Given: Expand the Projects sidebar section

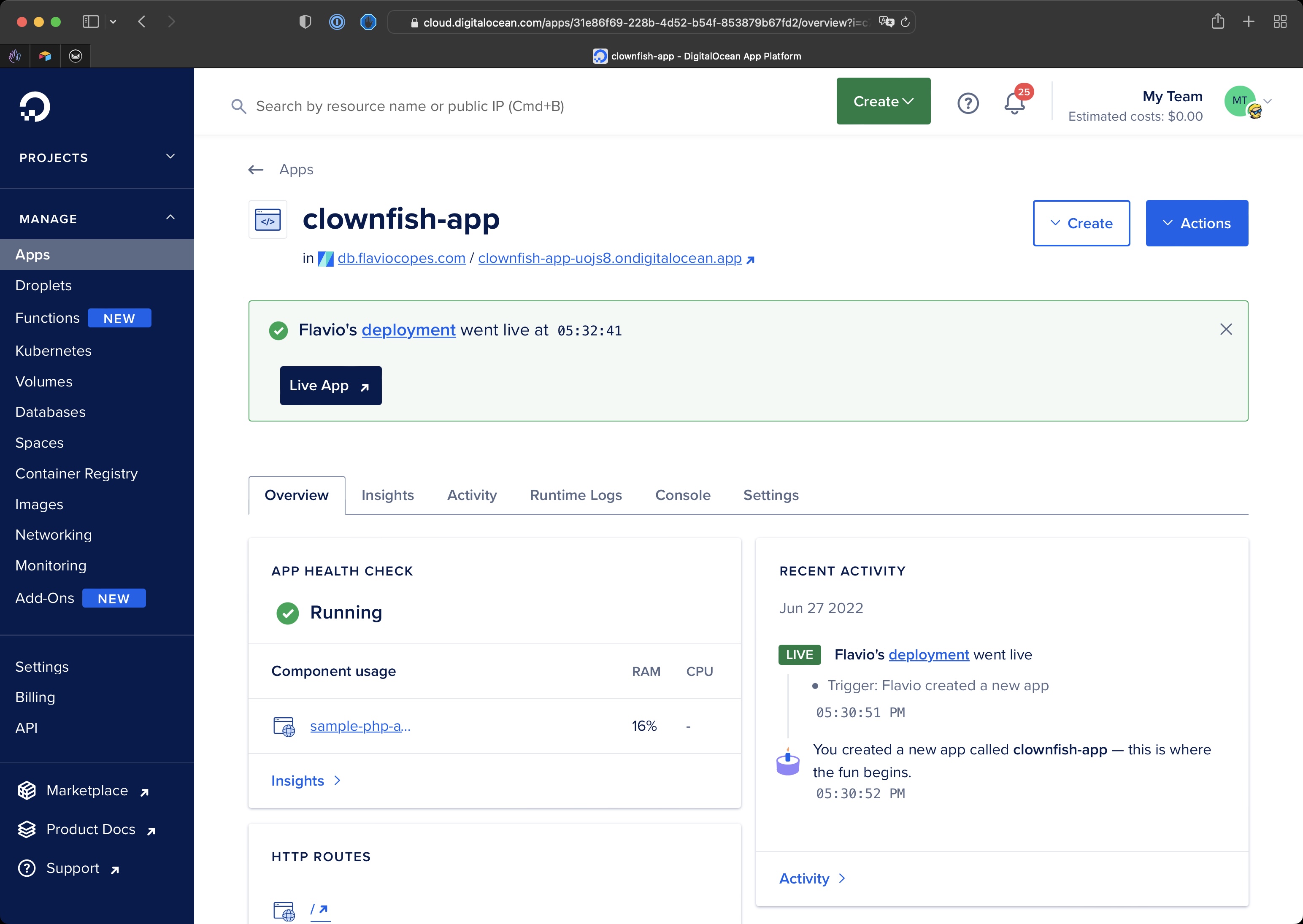Looking at the screenshot, I should [x=170, y=157].
